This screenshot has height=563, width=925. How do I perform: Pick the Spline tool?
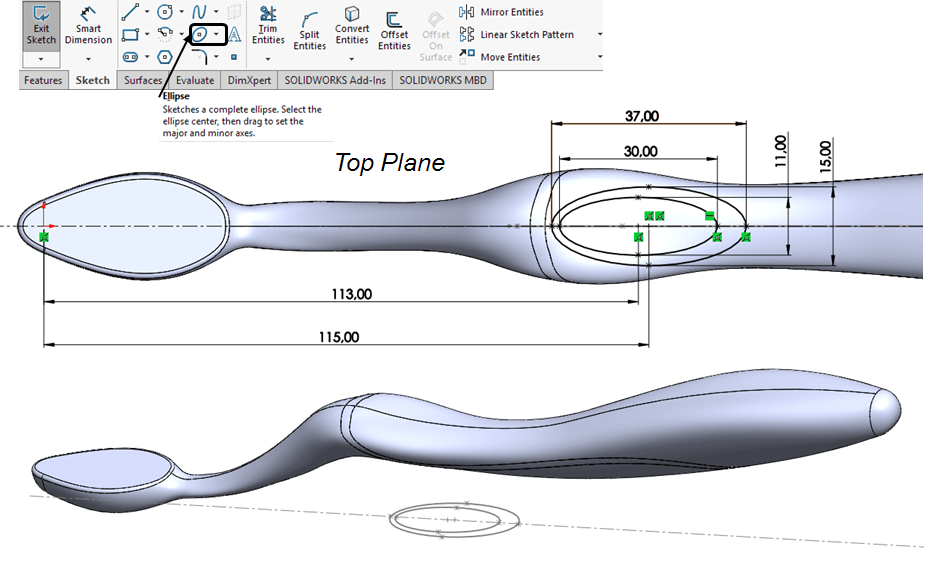(x=200, y=12)
